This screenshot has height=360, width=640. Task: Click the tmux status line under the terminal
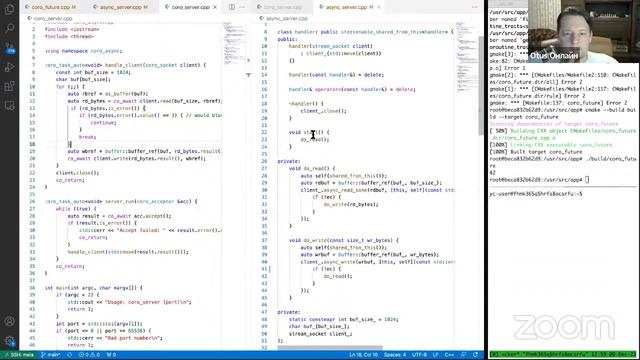coord(562,354)
